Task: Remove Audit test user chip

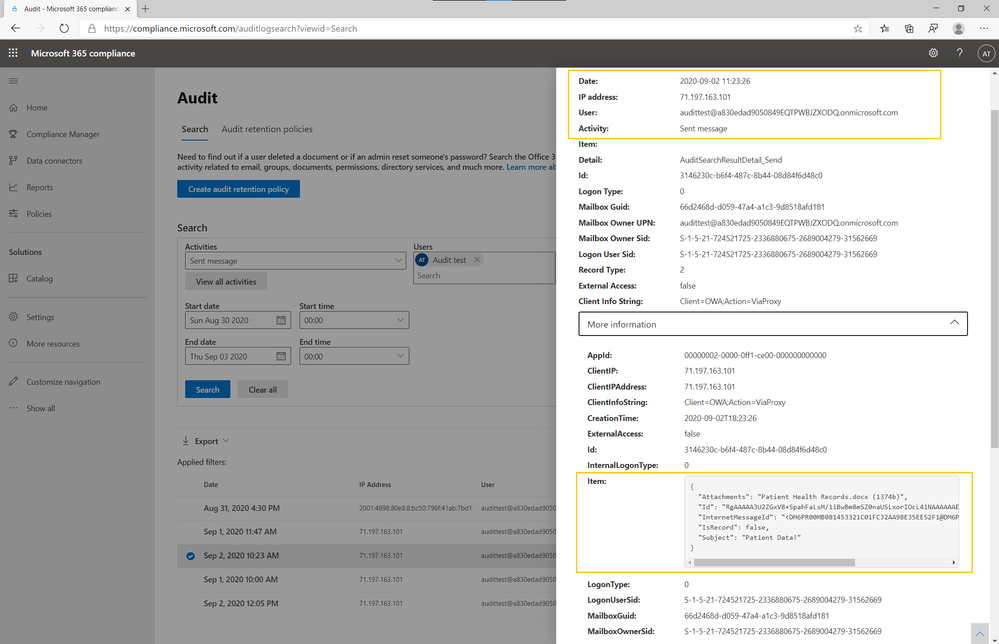Action: tap(477, 260)
